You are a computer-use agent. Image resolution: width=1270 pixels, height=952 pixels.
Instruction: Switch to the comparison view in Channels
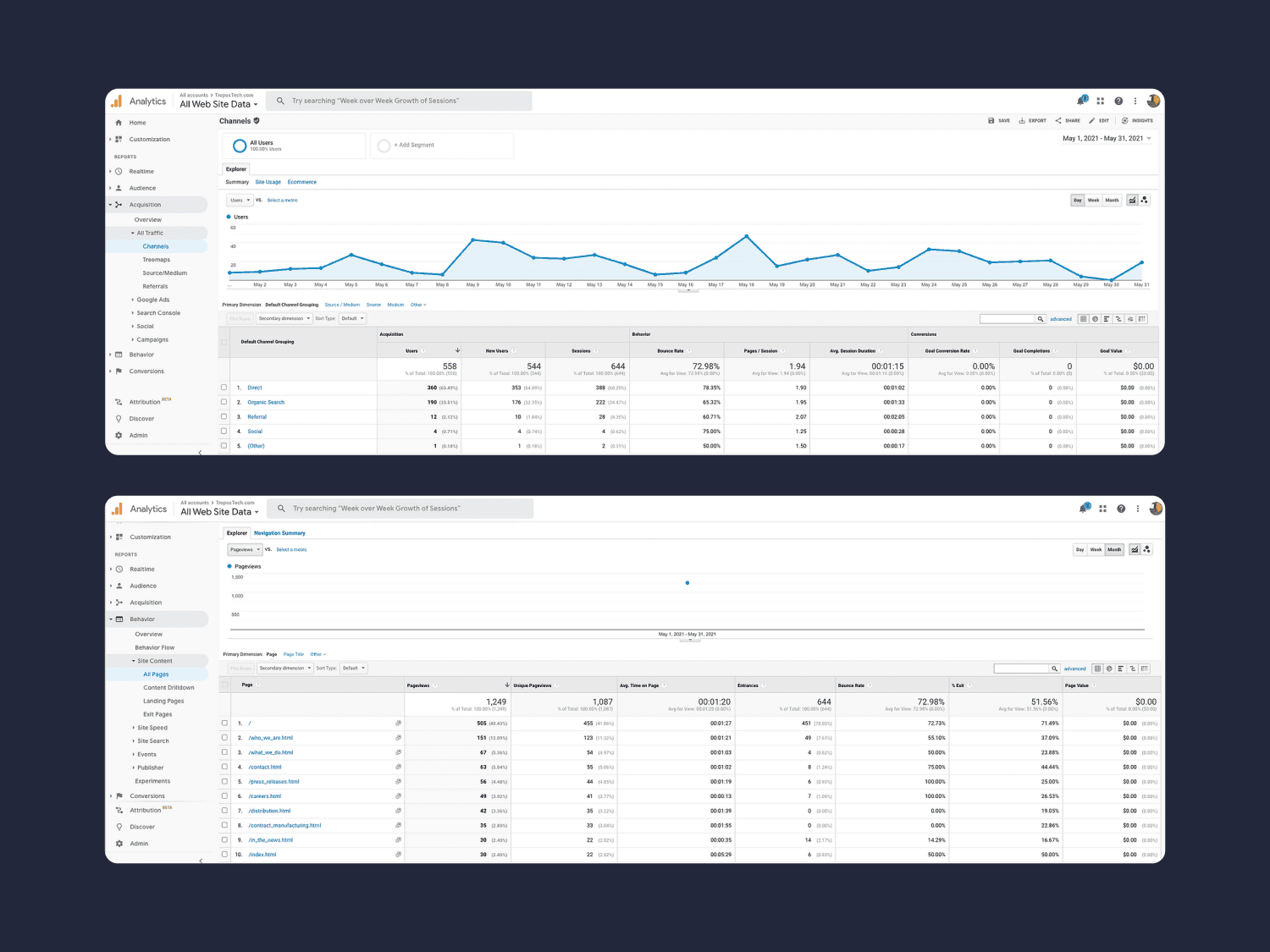1118,319
